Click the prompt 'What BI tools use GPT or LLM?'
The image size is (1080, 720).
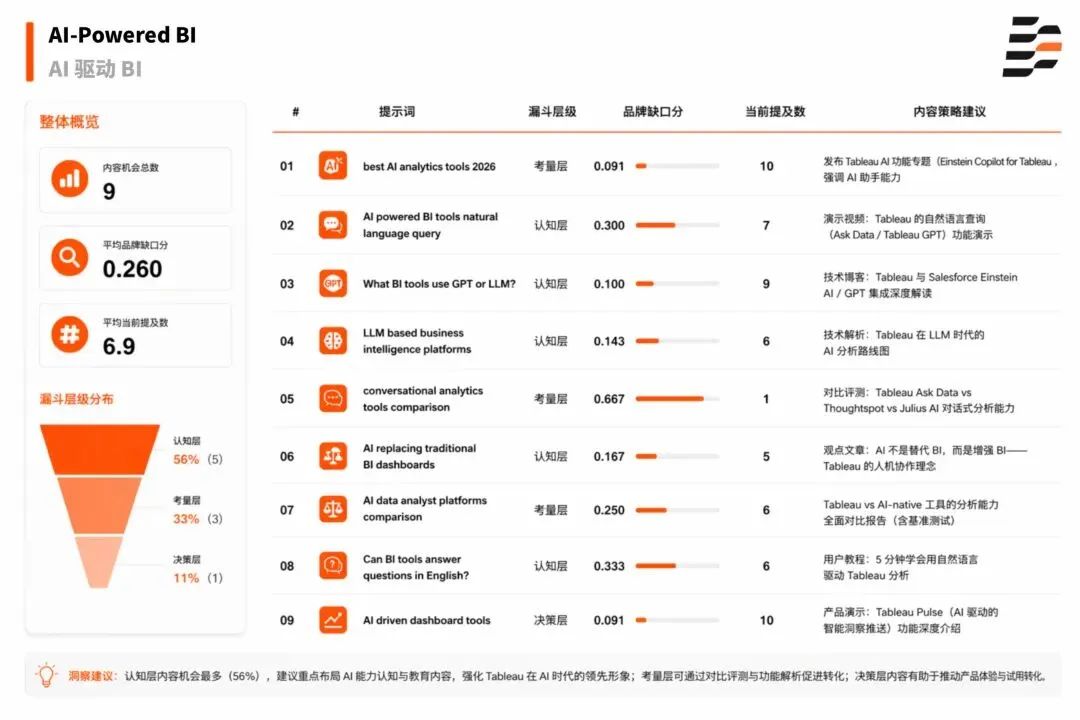tap(439, 283)
